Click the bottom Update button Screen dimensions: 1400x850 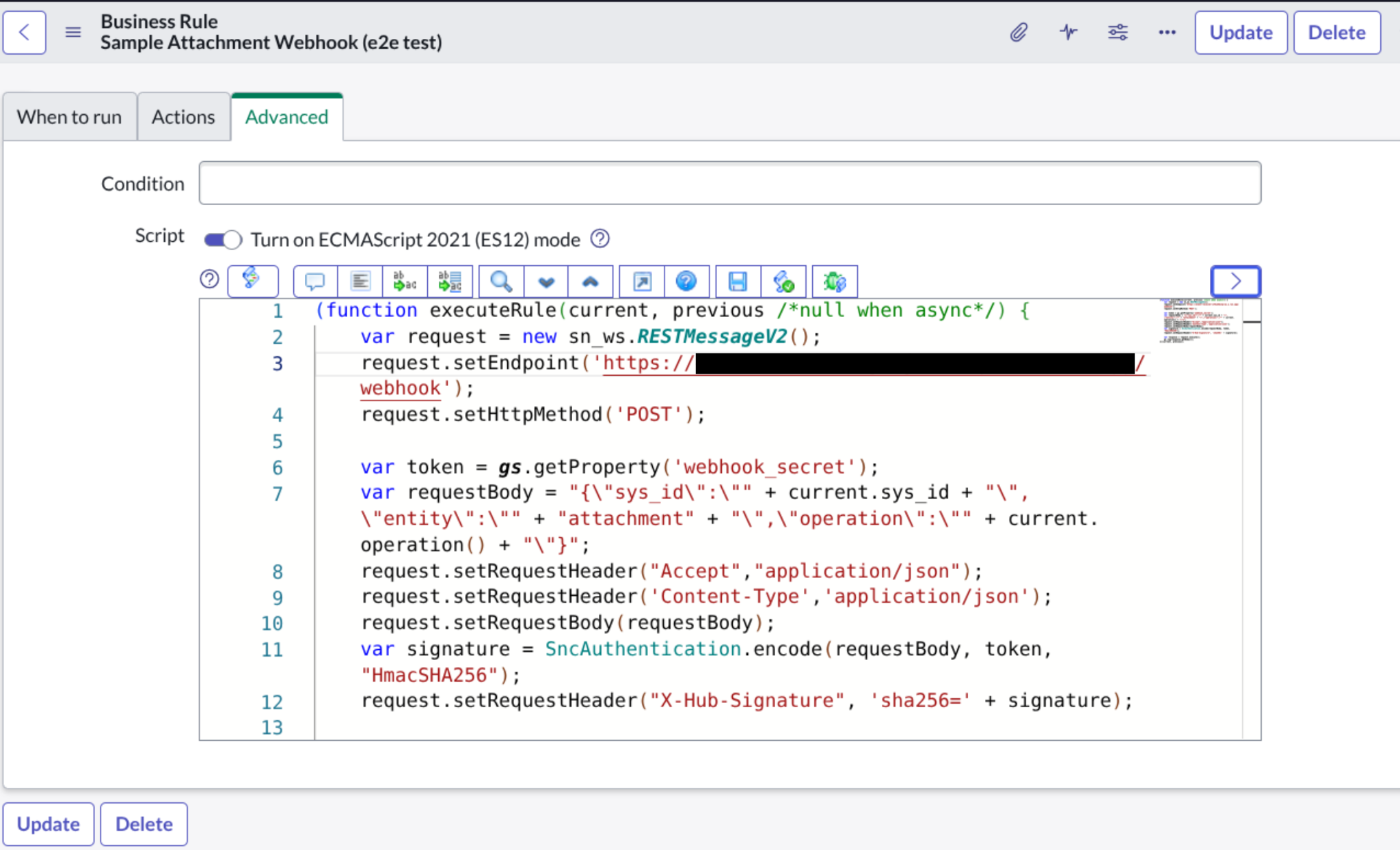point(49,824)
